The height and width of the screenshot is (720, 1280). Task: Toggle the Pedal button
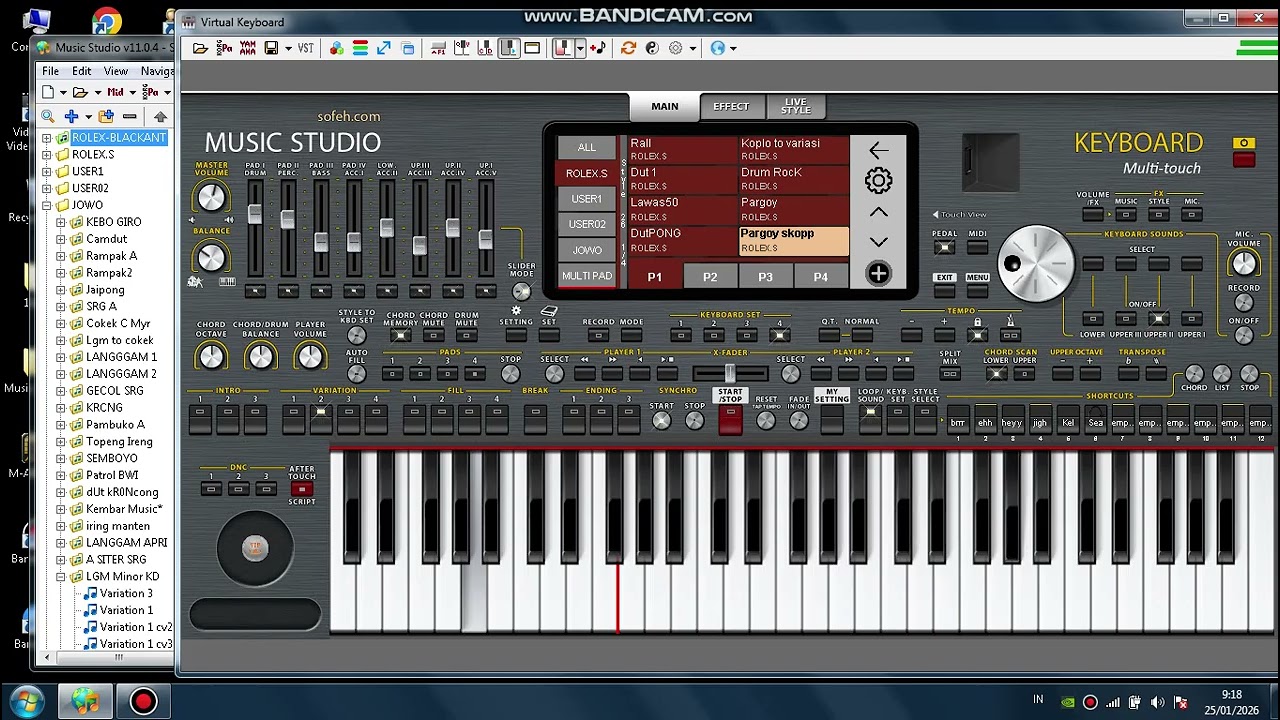click(x=944, y=248)
